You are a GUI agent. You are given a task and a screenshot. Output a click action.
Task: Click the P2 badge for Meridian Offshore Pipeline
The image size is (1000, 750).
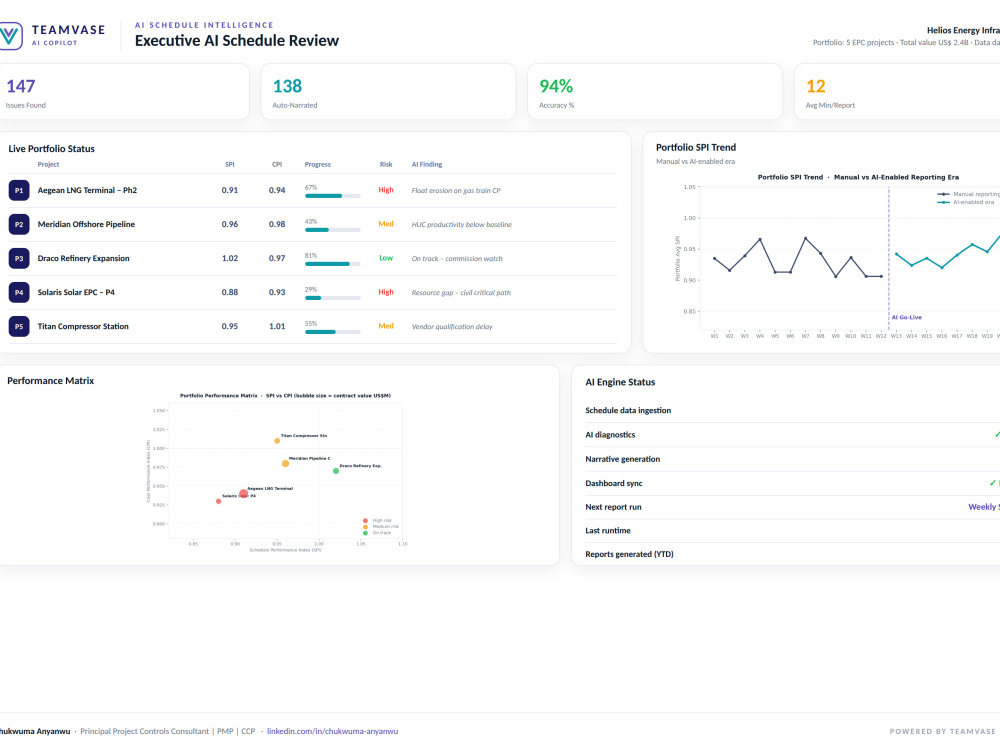pyautogui.click(x=19, y=224)
